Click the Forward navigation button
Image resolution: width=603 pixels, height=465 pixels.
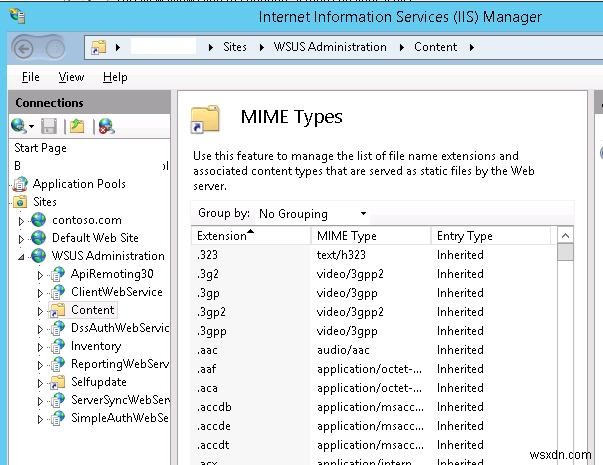click(x=55, y=48)
